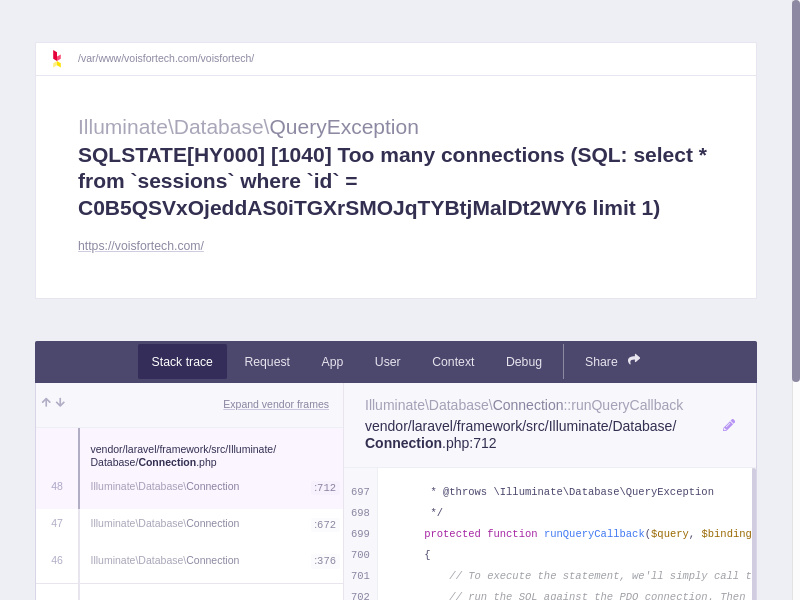Select the App tab
Screen dimensions: 800x600
coord(332,362)
